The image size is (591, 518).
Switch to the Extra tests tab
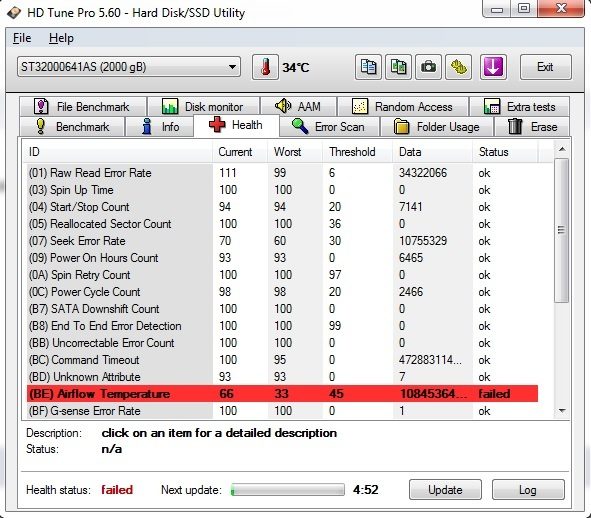click(x=519, y=107)
